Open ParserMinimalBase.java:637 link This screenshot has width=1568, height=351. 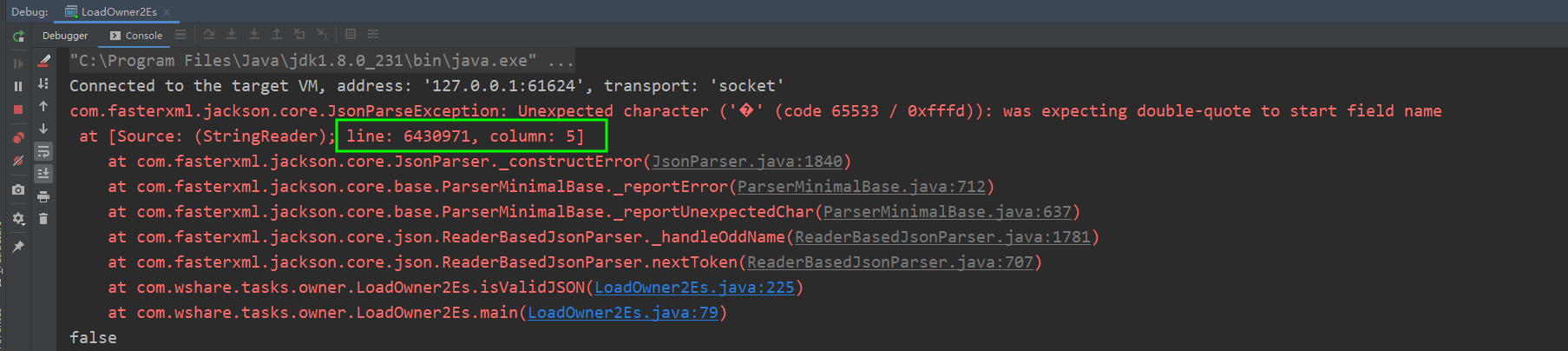coord(948,212)
